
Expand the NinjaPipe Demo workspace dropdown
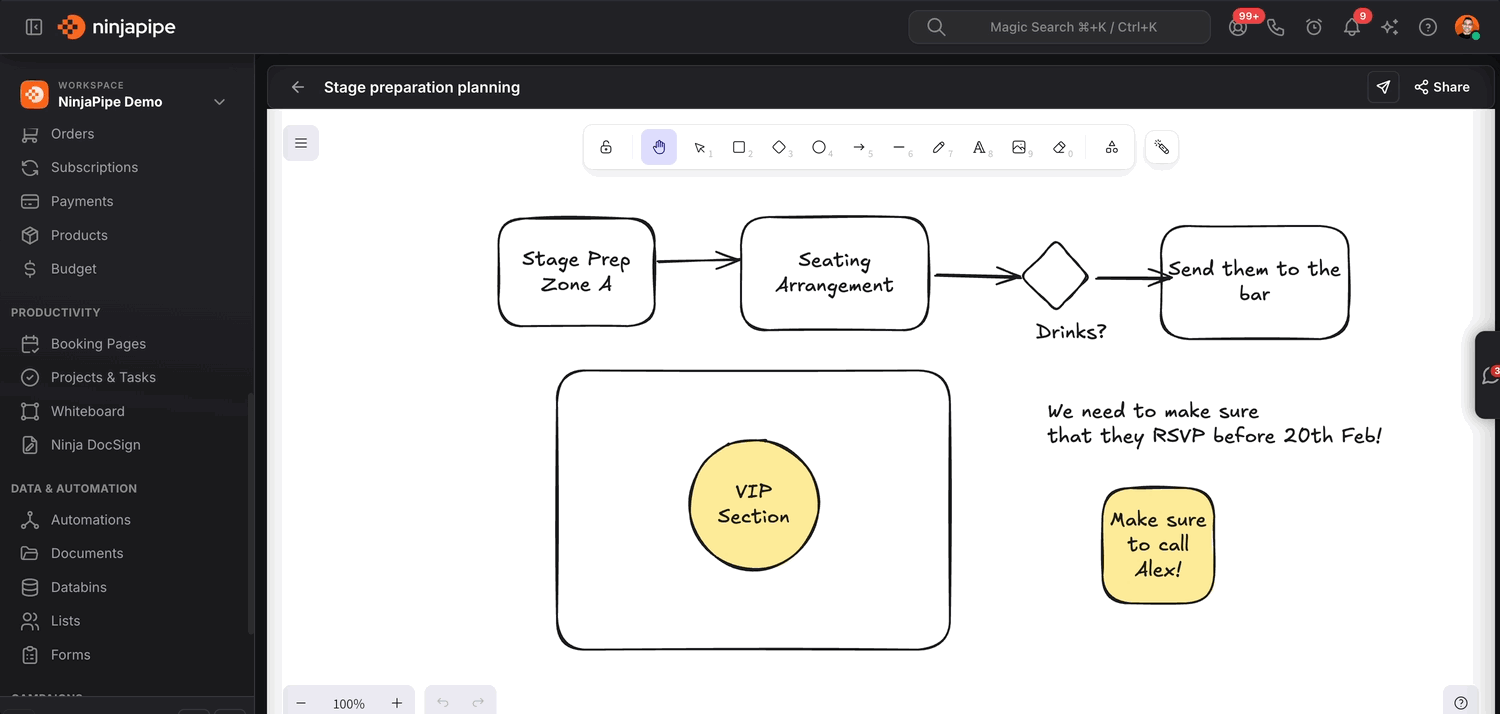click(220, 102)
